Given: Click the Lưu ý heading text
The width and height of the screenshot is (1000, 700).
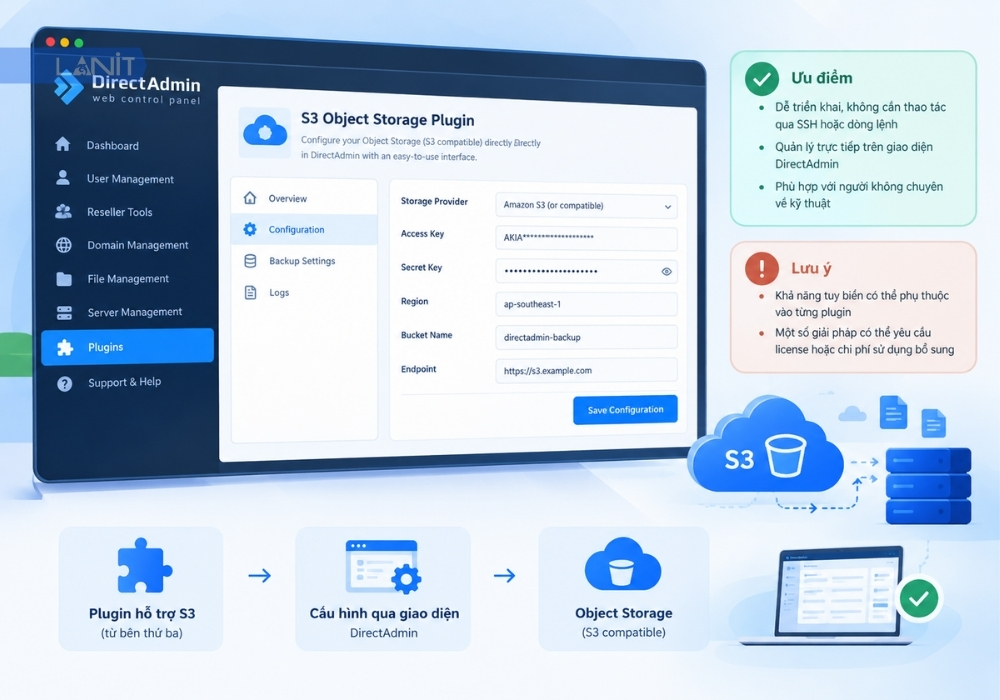Looking at the screenshot, I should [x=811, y=268].
